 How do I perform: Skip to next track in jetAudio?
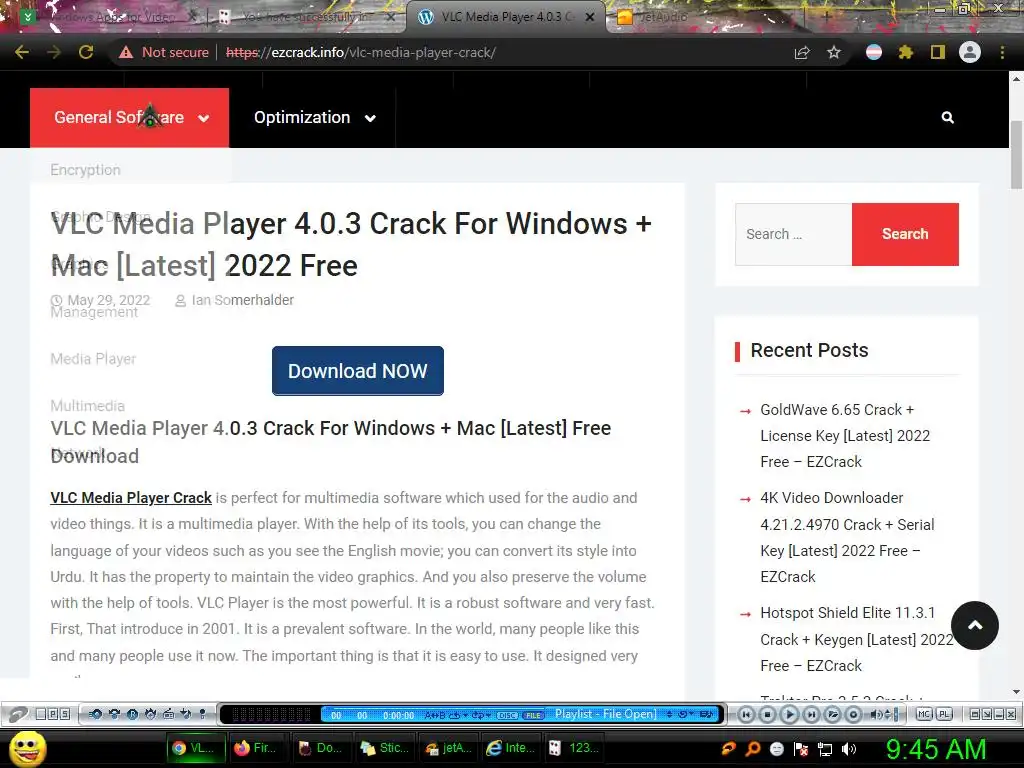[x=811, y=714]
